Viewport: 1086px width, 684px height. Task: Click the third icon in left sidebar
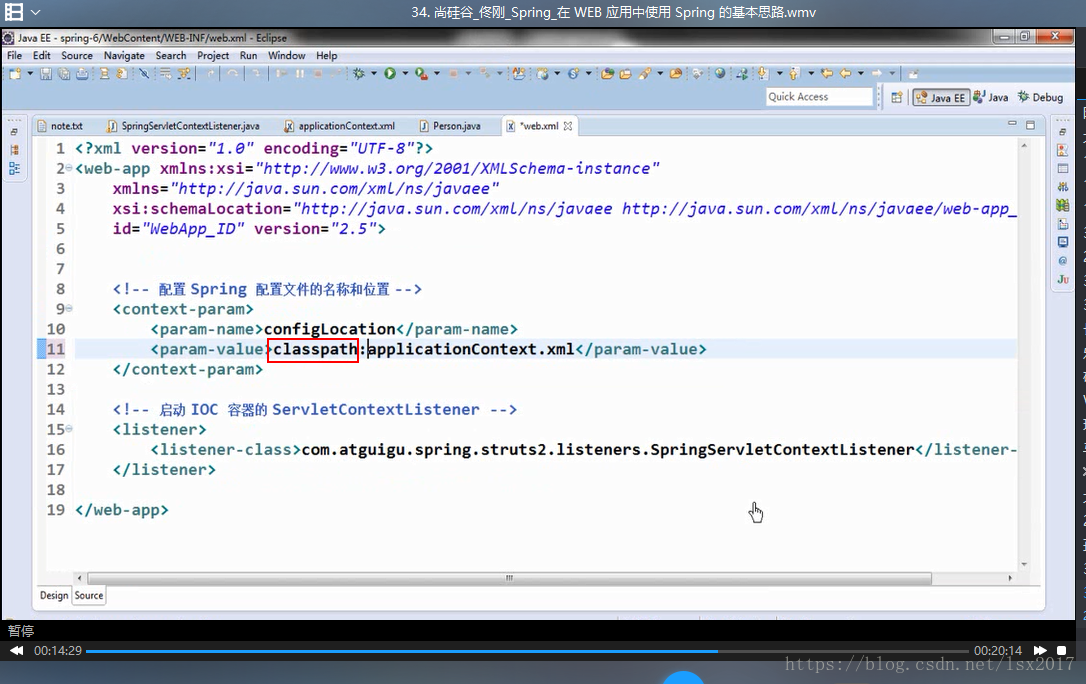(14, 168)
